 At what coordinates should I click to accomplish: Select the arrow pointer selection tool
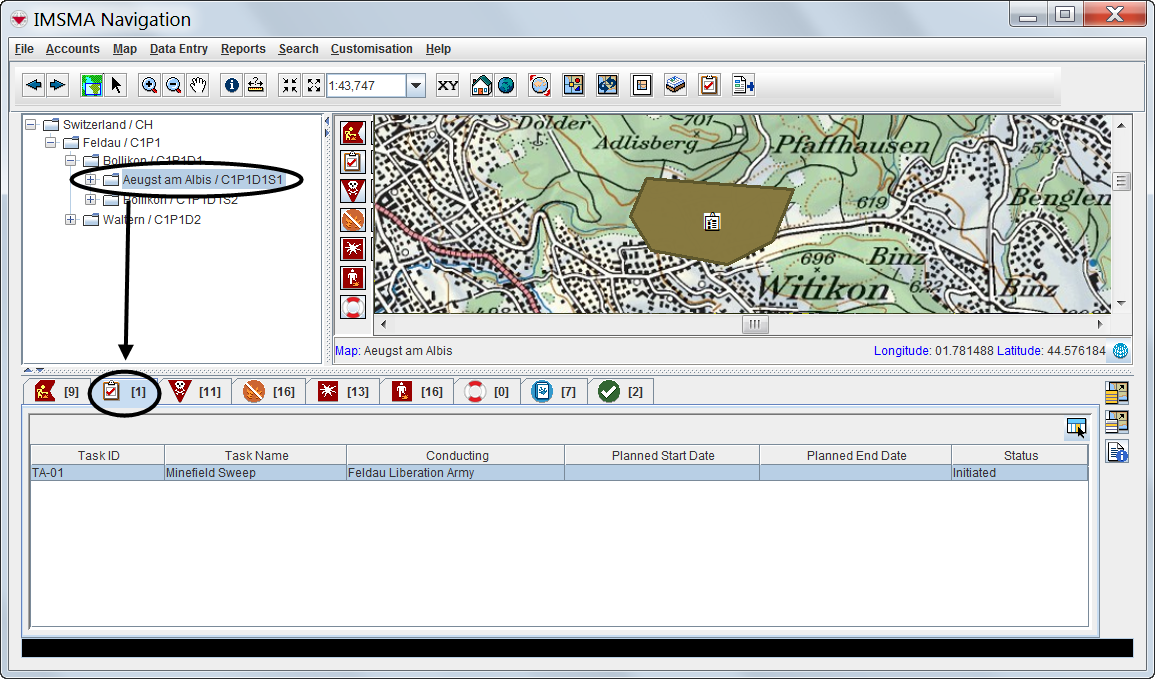(117, 86)
